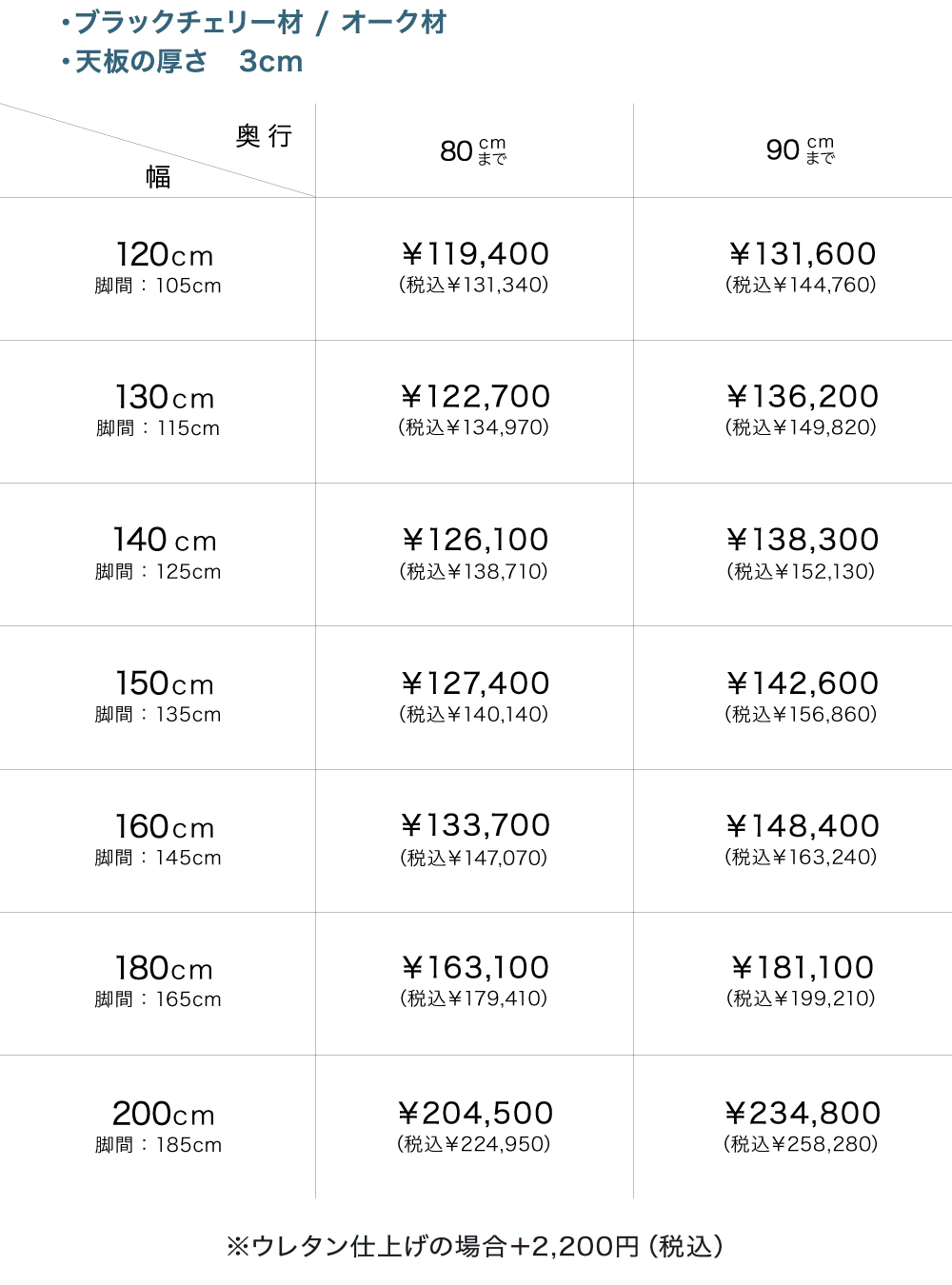Select the ¥131,600 price cell
Screen dimensions: 952x1285
[802, 255]
